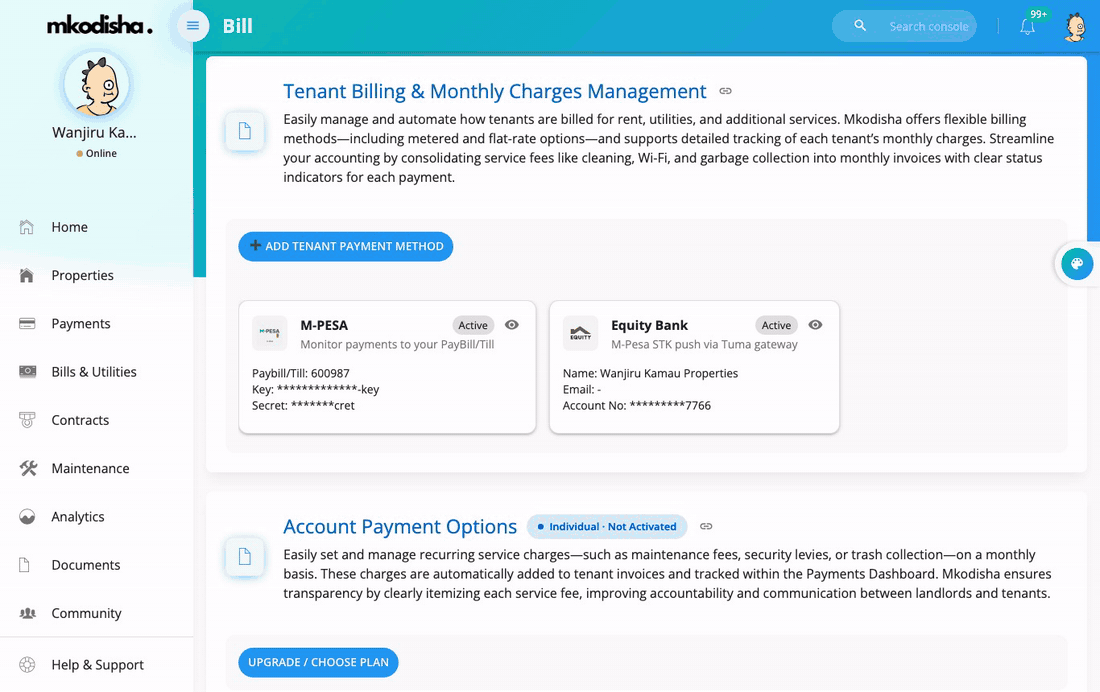Image resolution: width=1100 pixels, height=692 pixels.
Task: Click the Home sidebar icon
Action: click(27, 227)
